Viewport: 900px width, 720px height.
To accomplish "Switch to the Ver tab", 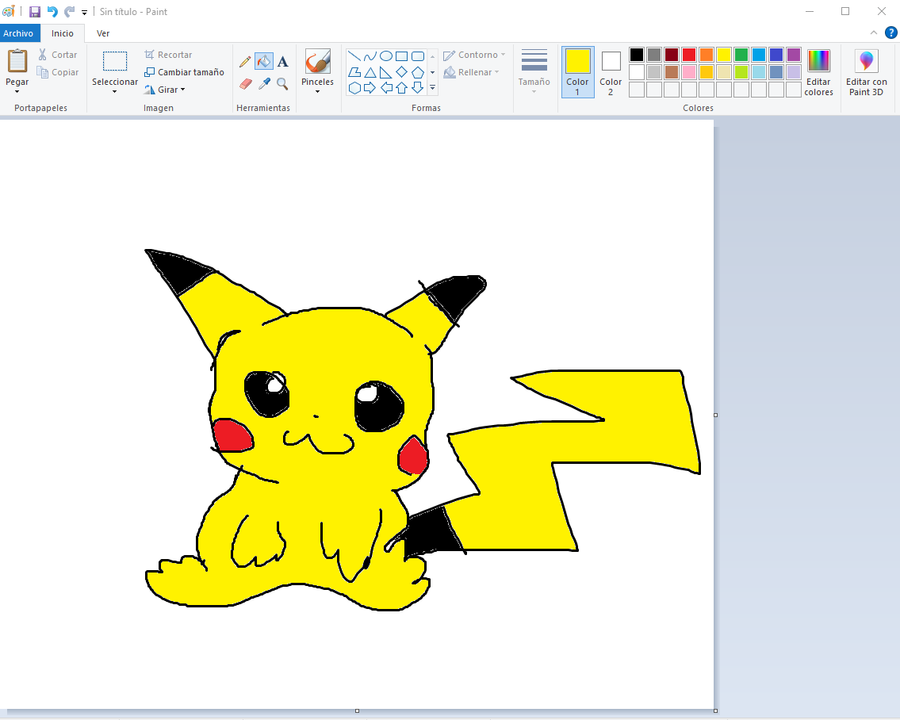I will [103, 33].
